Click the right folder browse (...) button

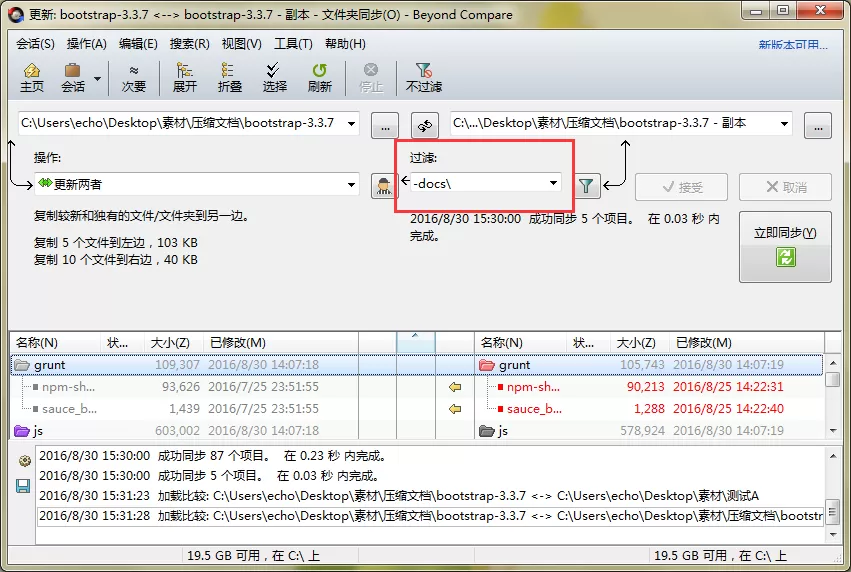tap(818, 125)
